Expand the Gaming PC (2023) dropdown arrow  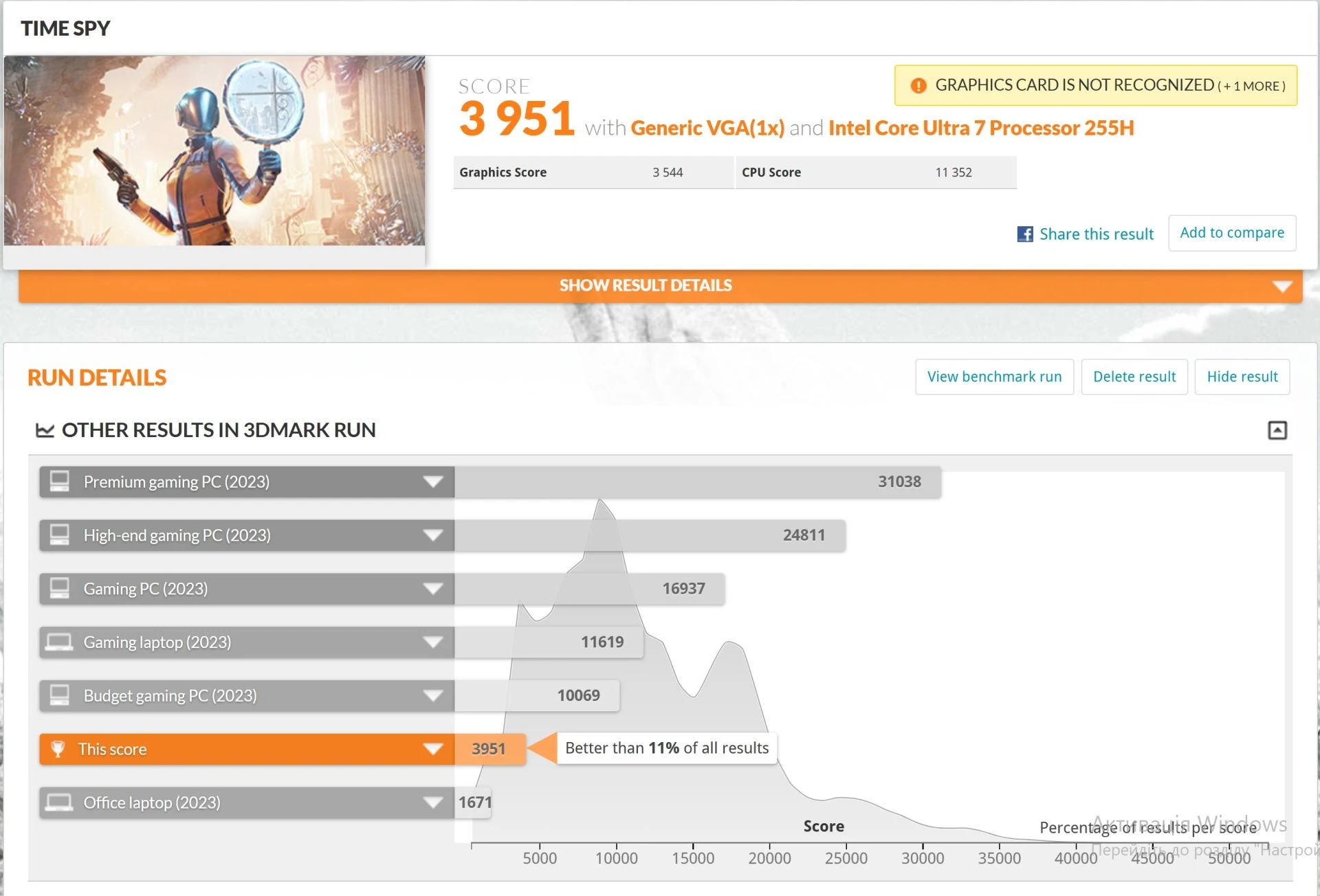[x=433, y=589]
